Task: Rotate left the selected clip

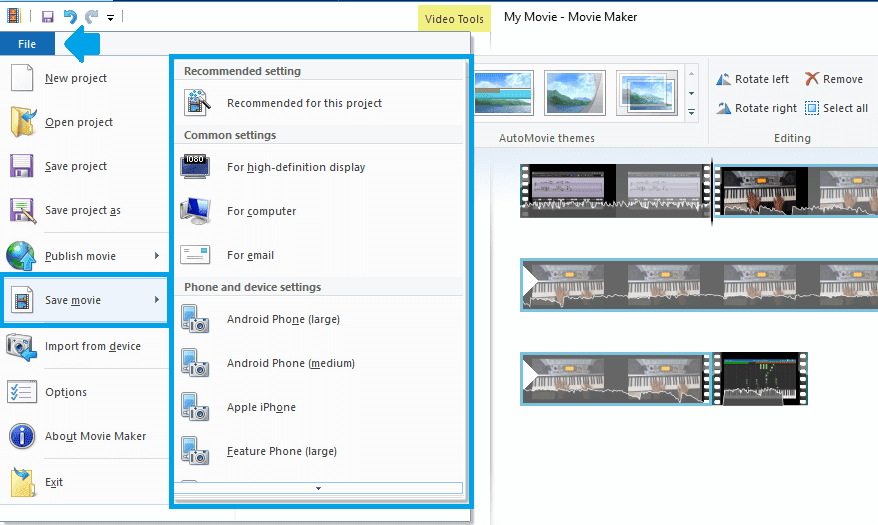Action: tap(753, 79)
